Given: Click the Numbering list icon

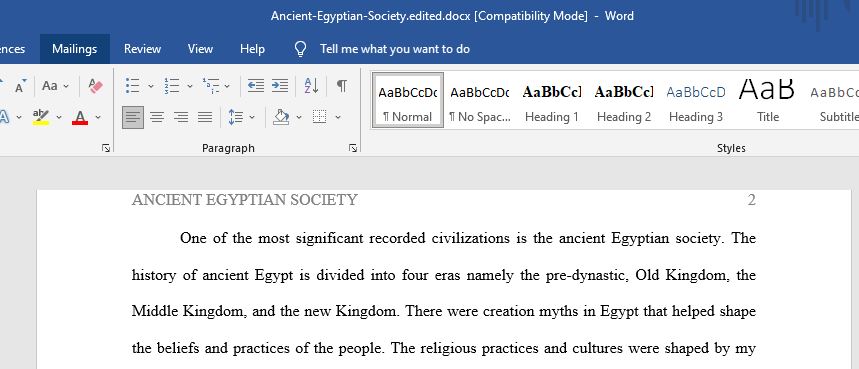Looking at the screenshot, I should [x=171, y=85].
